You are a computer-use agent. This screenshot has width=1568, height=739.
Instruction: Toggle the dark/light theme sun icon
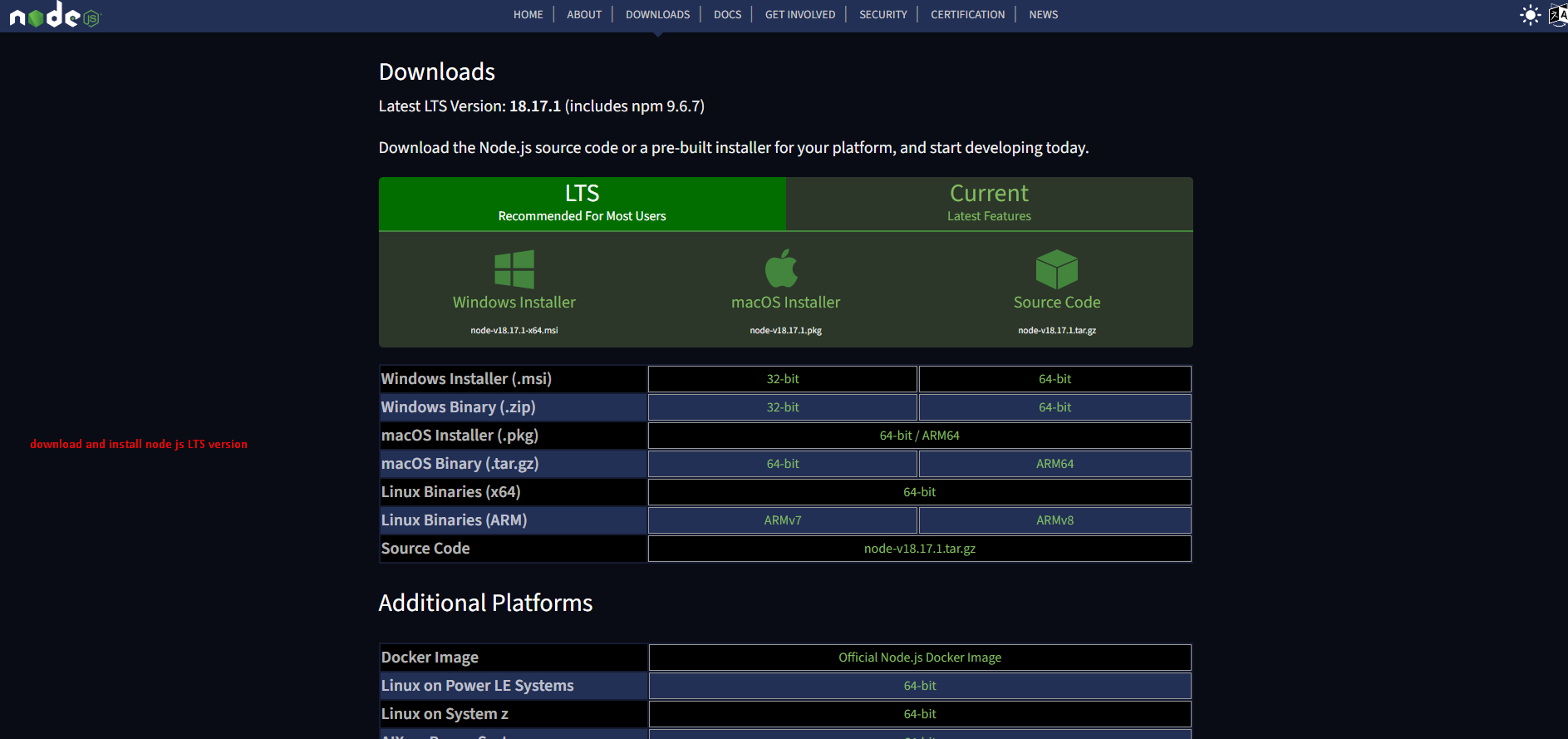[1530, 15]
